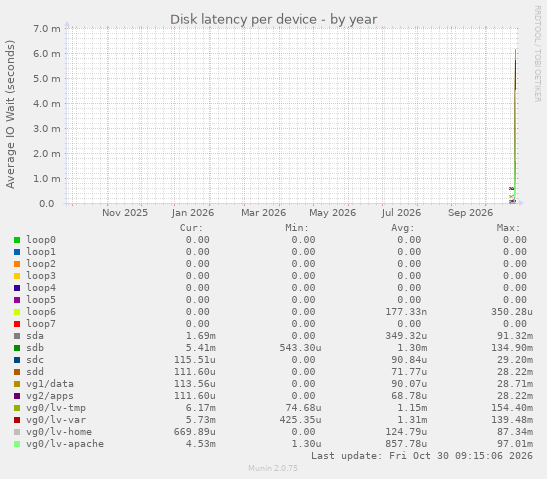Viewport: 547px width, 479px height.
Task: Click vg2/apps average value 68.78u
Action: 409,396
